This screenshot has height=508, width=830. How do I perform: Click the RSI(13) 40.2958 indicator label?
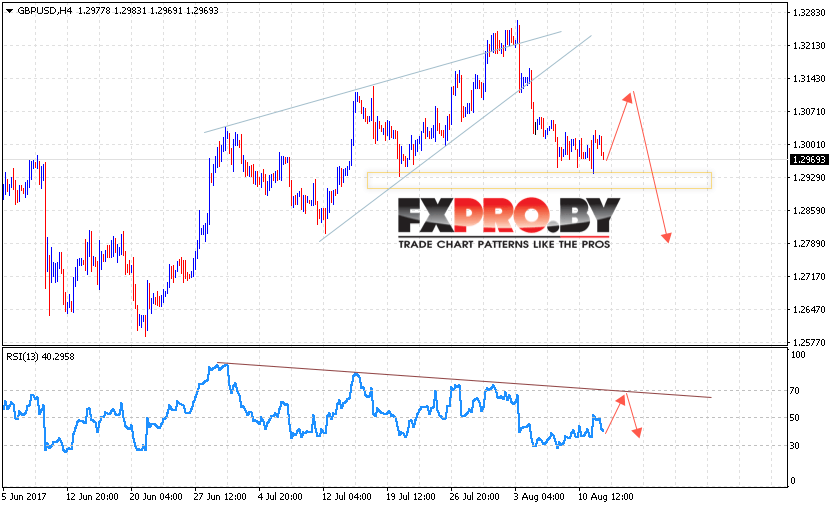coord(40,357)
